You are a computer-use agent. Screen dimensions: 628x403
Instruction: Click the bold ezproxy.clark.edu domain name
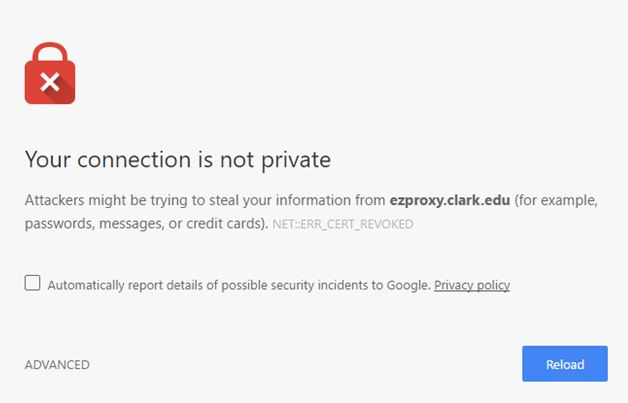pos(450,201)
